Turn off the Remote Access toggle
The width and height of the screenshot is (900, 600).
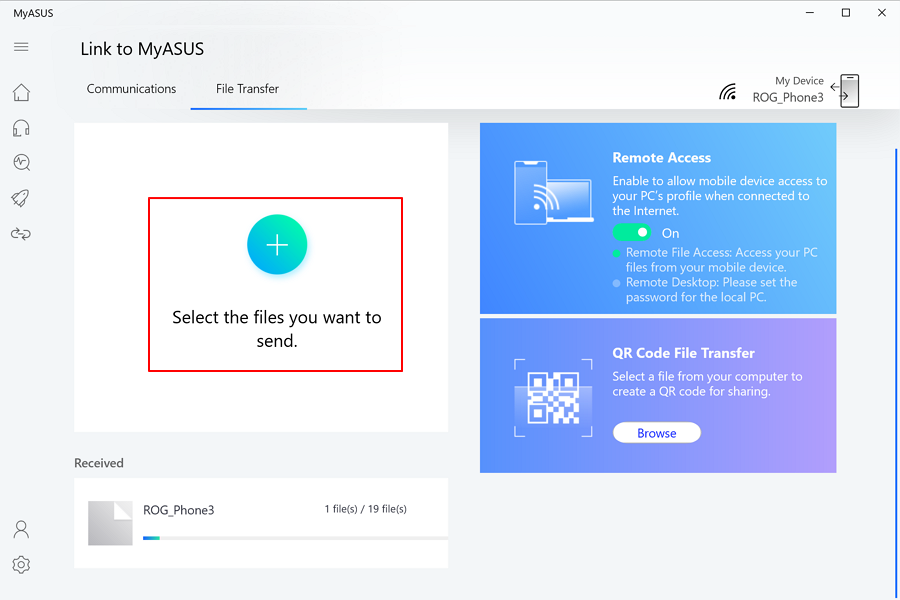coord(631,233)
